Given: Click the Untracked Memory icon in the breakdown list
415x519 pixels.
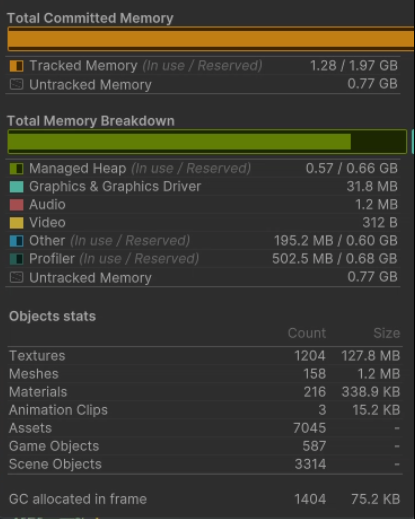Looking at the screenshot, I should pos(16,277).
